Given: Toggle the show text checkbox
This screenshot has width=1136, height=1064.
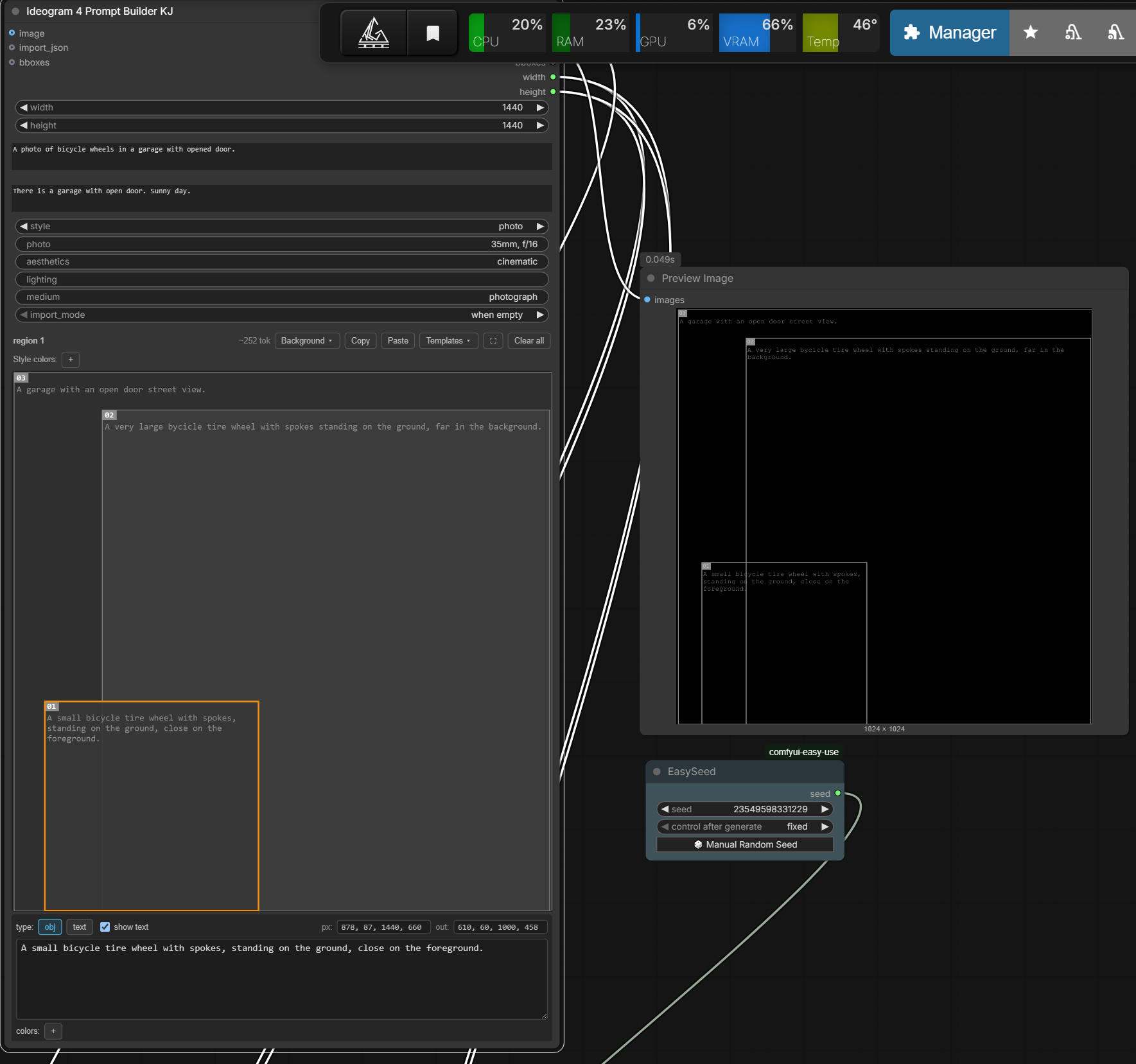Looking at the screenshot, I should pyautogui.click(x=105, y=927).
